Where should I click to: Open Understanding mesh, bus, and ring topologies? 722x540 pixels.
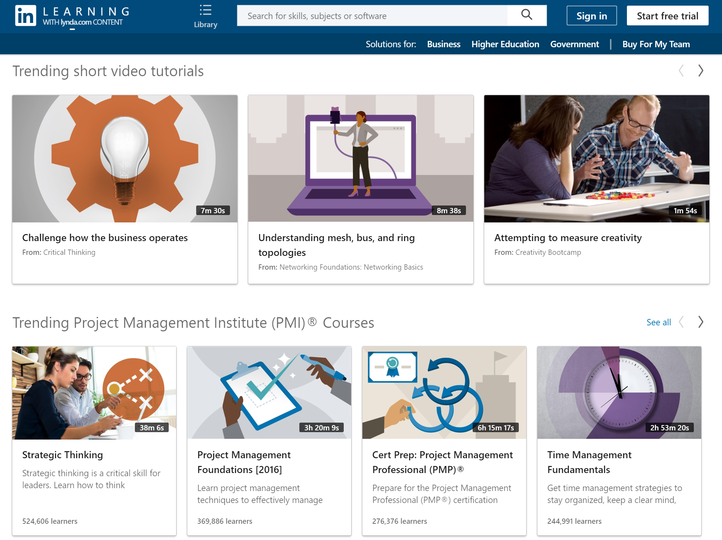click(x=337, y=245)
